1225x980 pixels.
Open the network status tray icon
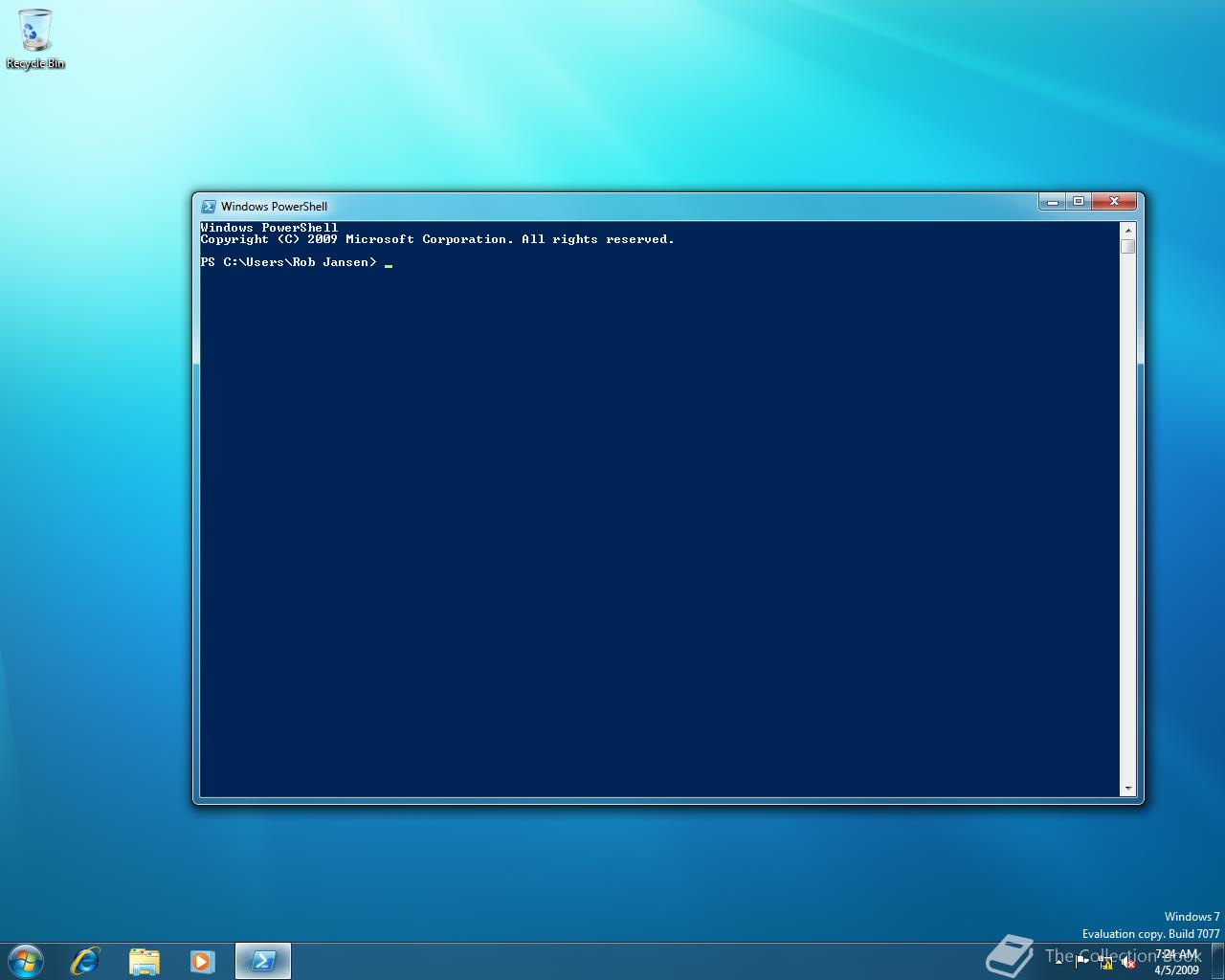coord(1105,963)
